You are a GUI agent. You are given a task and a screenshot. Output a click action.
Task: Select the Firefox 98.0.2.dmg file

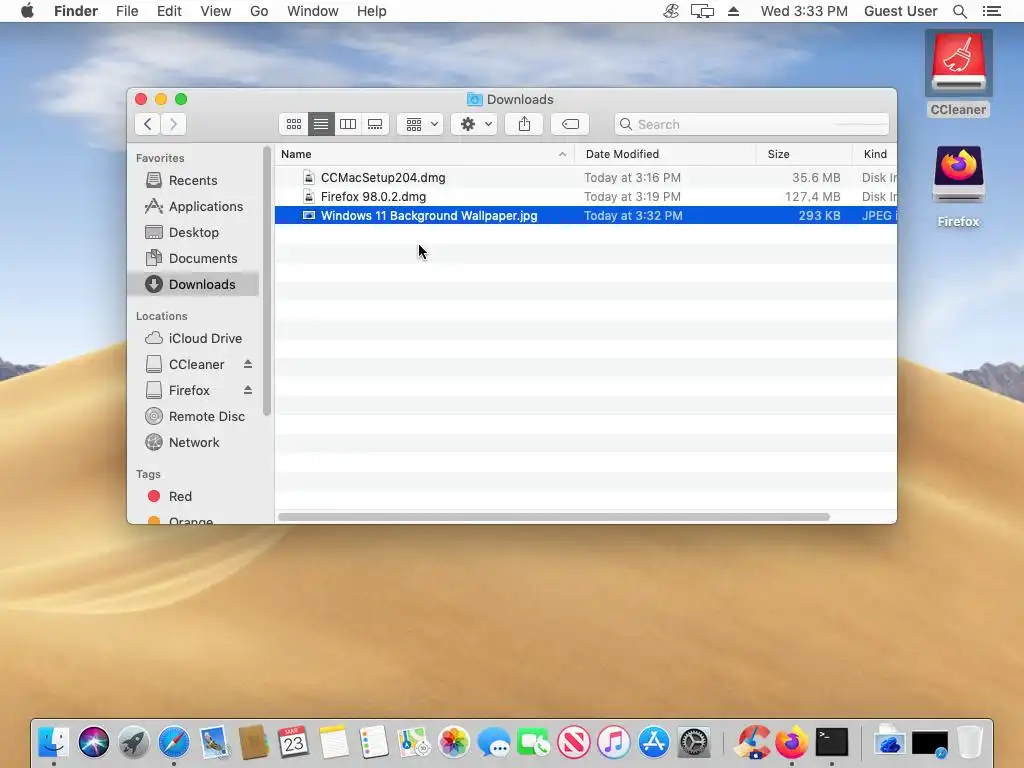point(586,197)
